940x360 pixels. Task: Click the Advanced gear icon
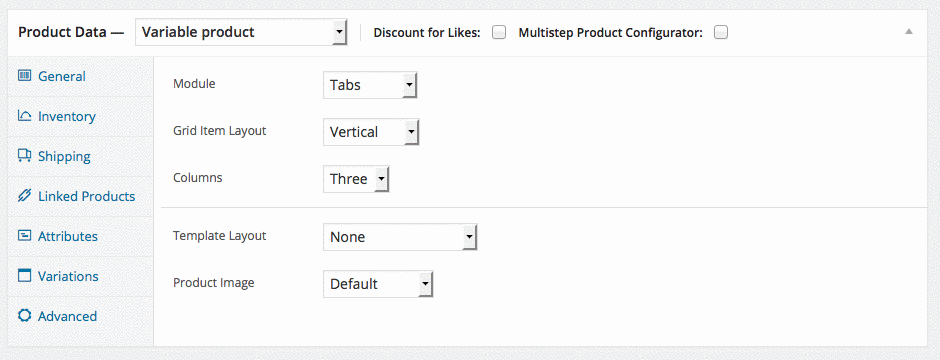point(24,316)
